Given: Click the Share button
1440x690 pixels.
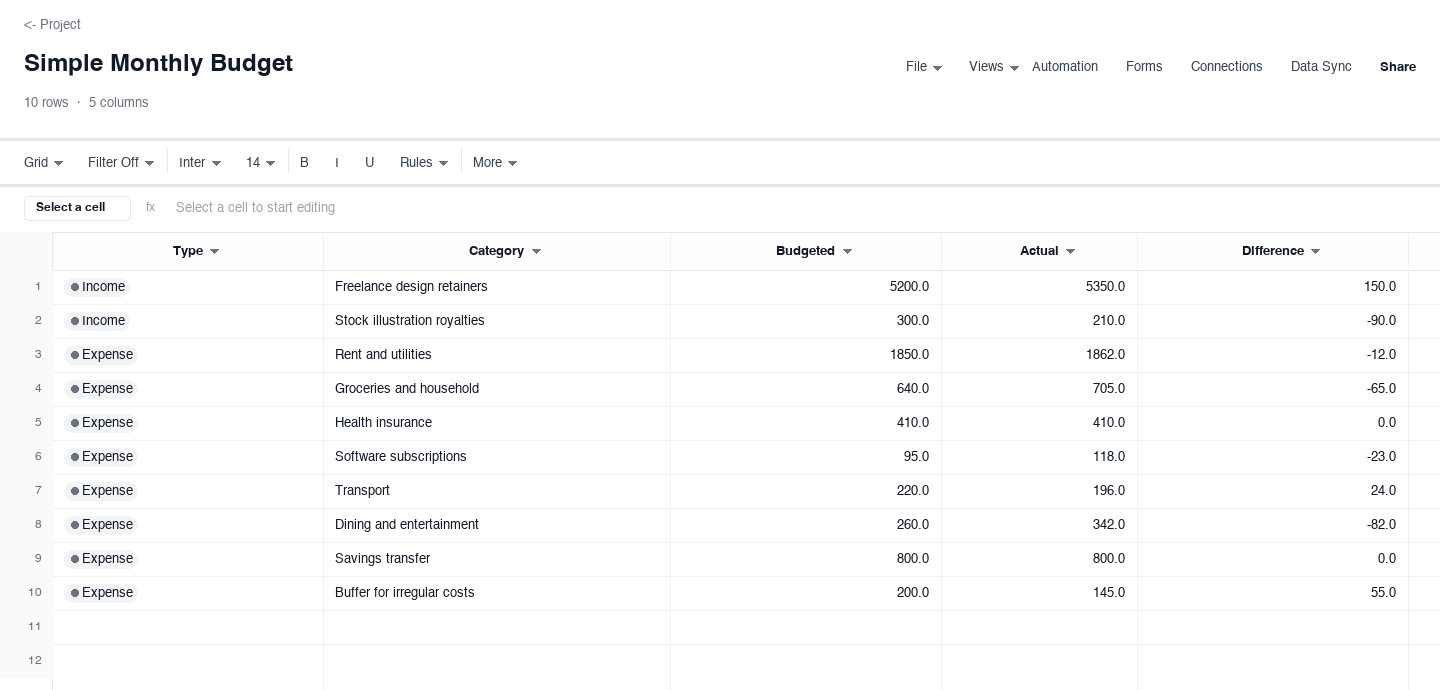Looking at the screenshot, I should [x=1398, y=67].
